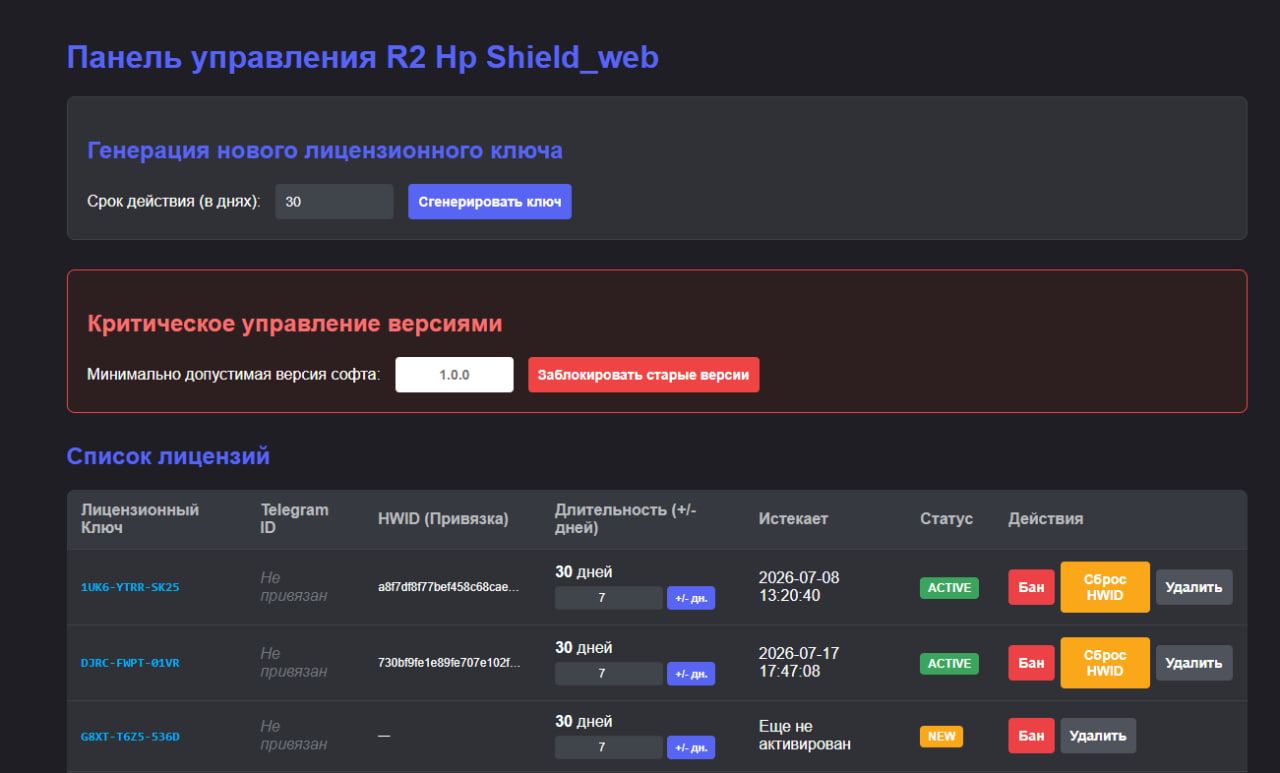
Task: Focus the days field in 1UK6-YTRR-SK25 row
Action: pos(609,598)
